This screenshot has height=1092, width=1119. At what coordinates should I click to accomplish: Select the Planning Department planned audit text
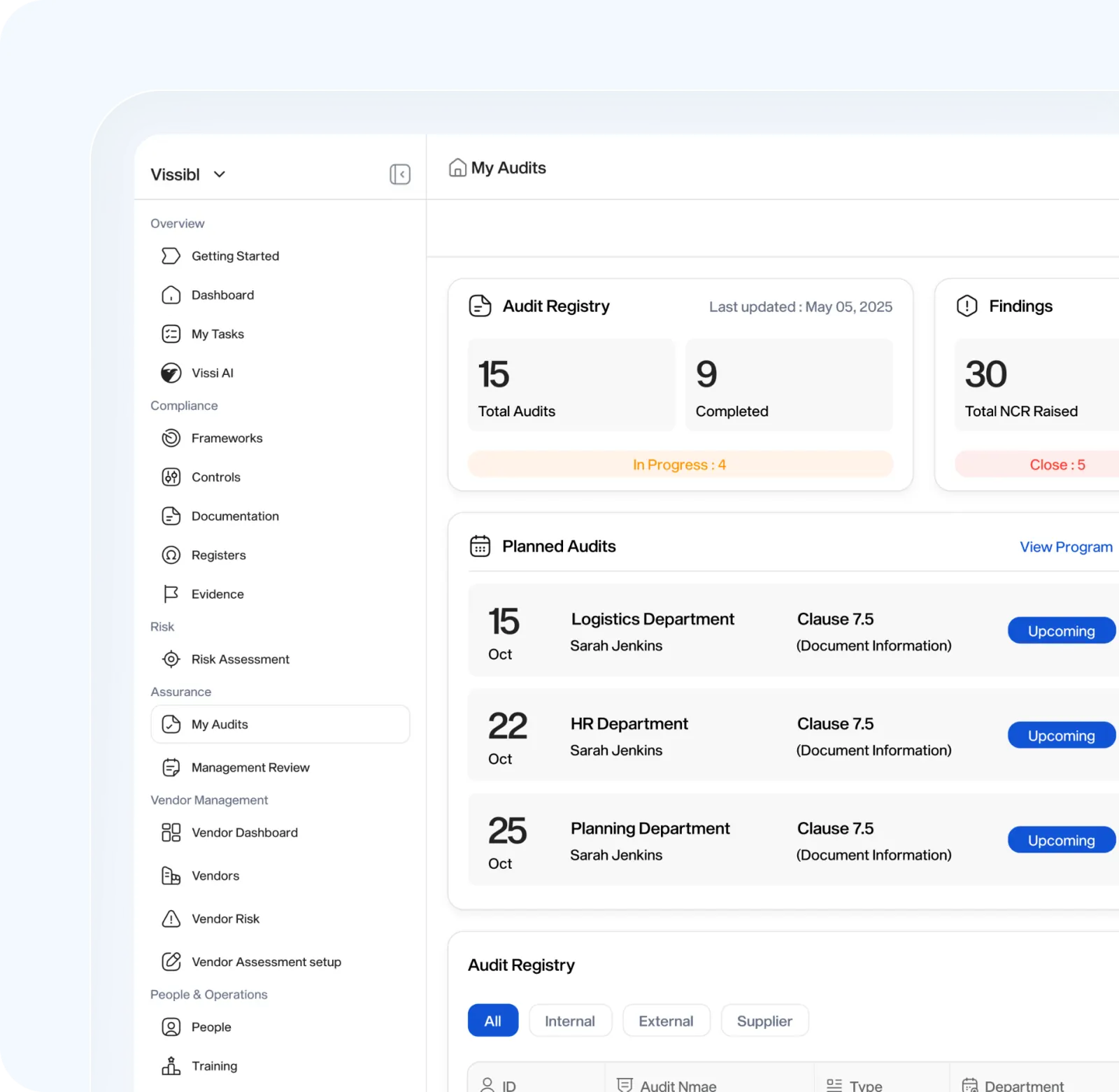(650, 829)
